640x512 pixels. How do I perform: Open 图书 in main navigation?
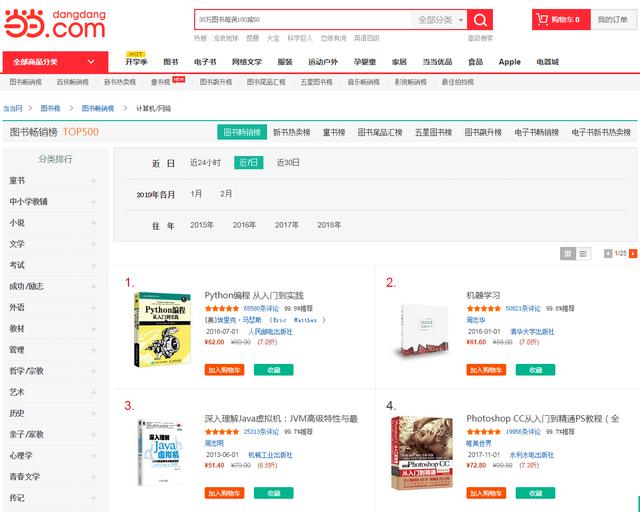(171, 62)
